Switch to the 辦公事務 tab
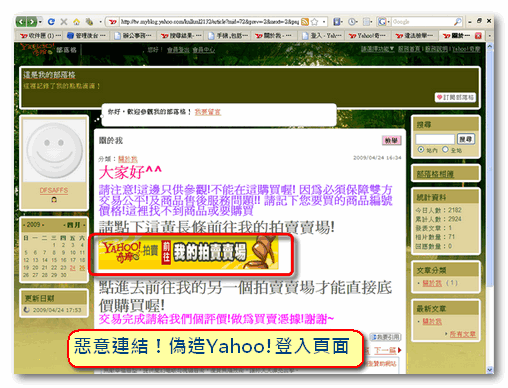Screen dimensions: 508x388 point(133,35)
